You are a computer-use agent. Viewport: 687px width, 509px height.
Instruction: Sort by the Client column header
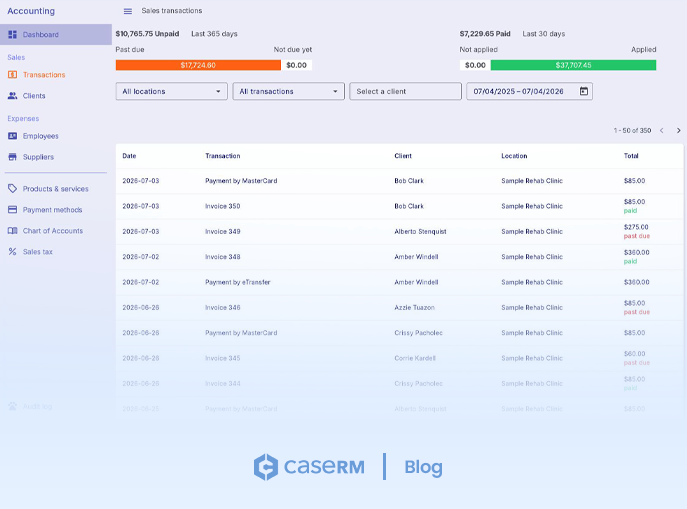point(403,156)
